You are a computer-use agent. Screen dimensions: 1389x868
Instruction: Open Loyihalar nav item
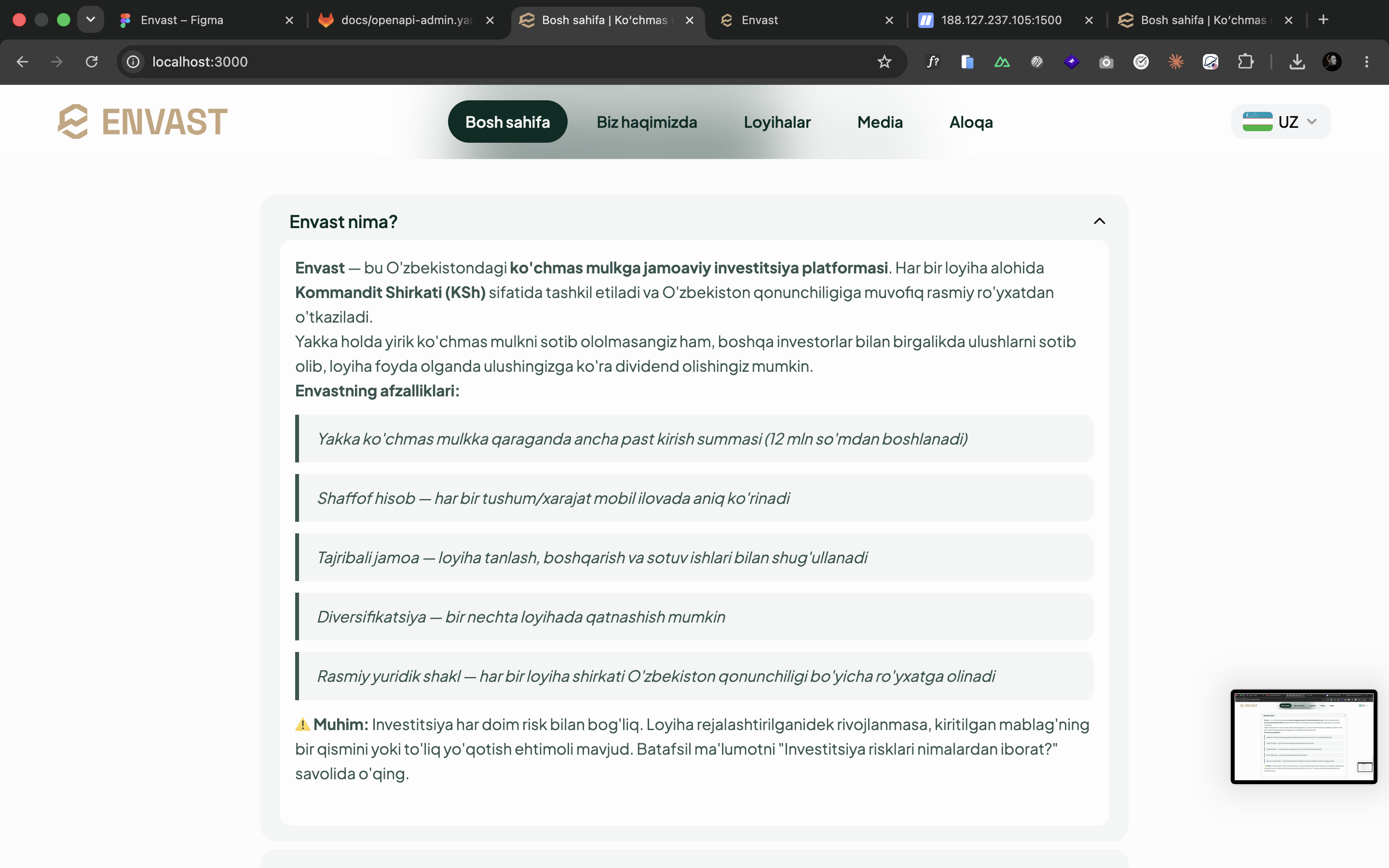(777, 122)
